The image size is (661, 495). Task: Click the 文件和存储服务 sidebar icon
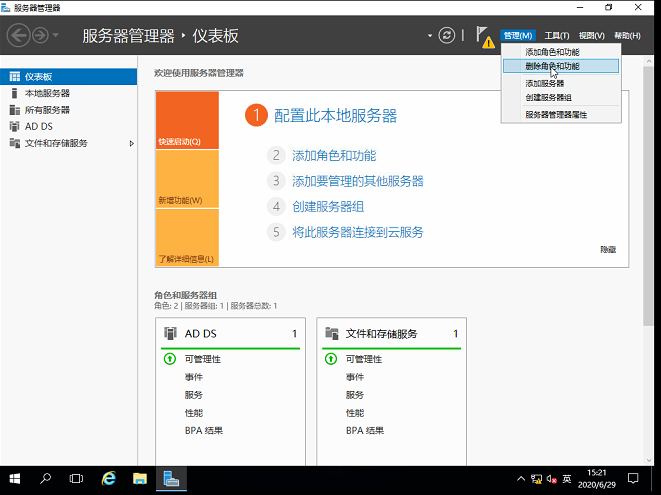point(15,143)
